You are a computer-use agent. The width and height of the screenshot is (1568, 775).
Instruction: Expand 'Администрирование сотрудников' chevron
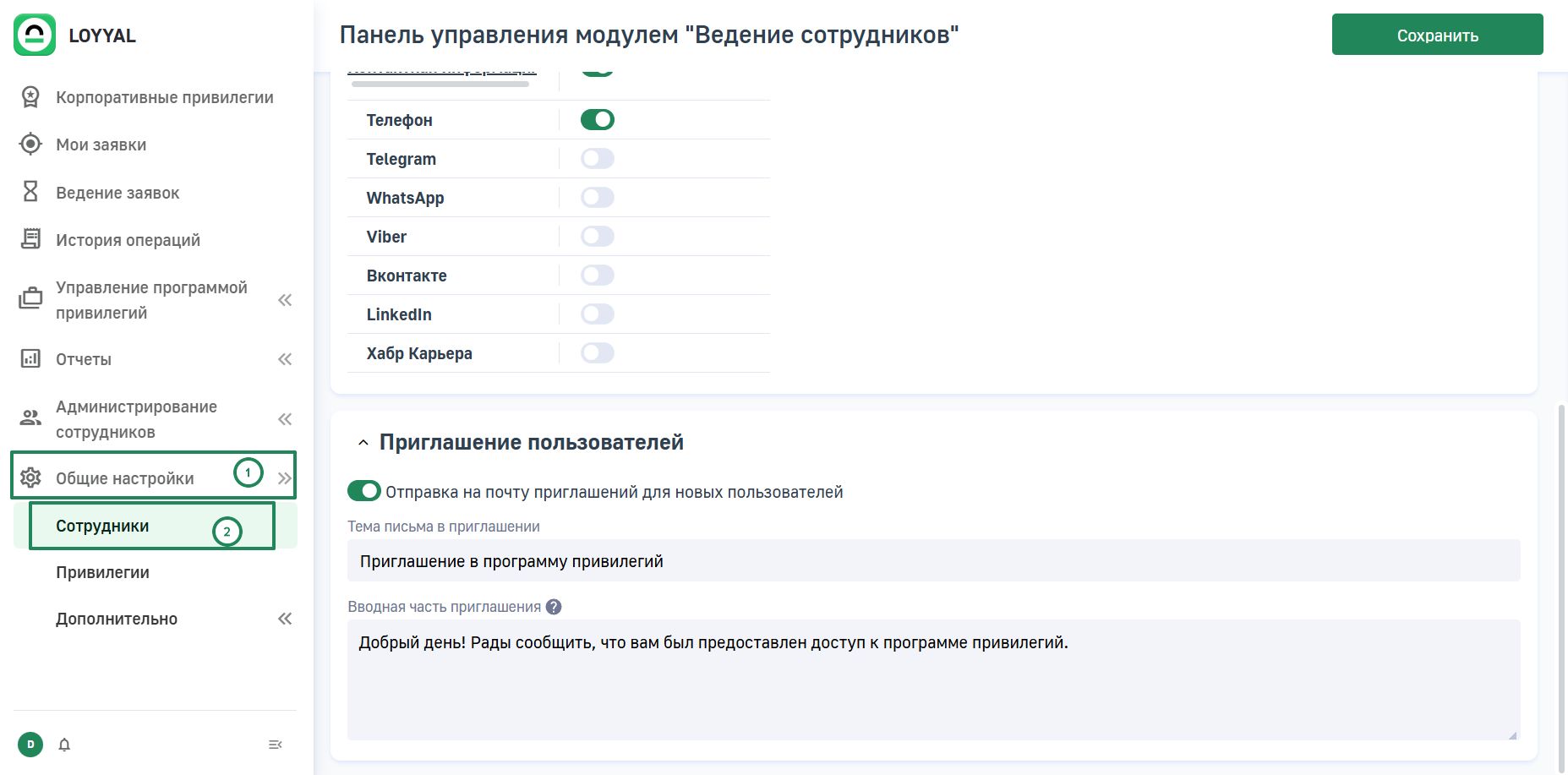point(285,419)
